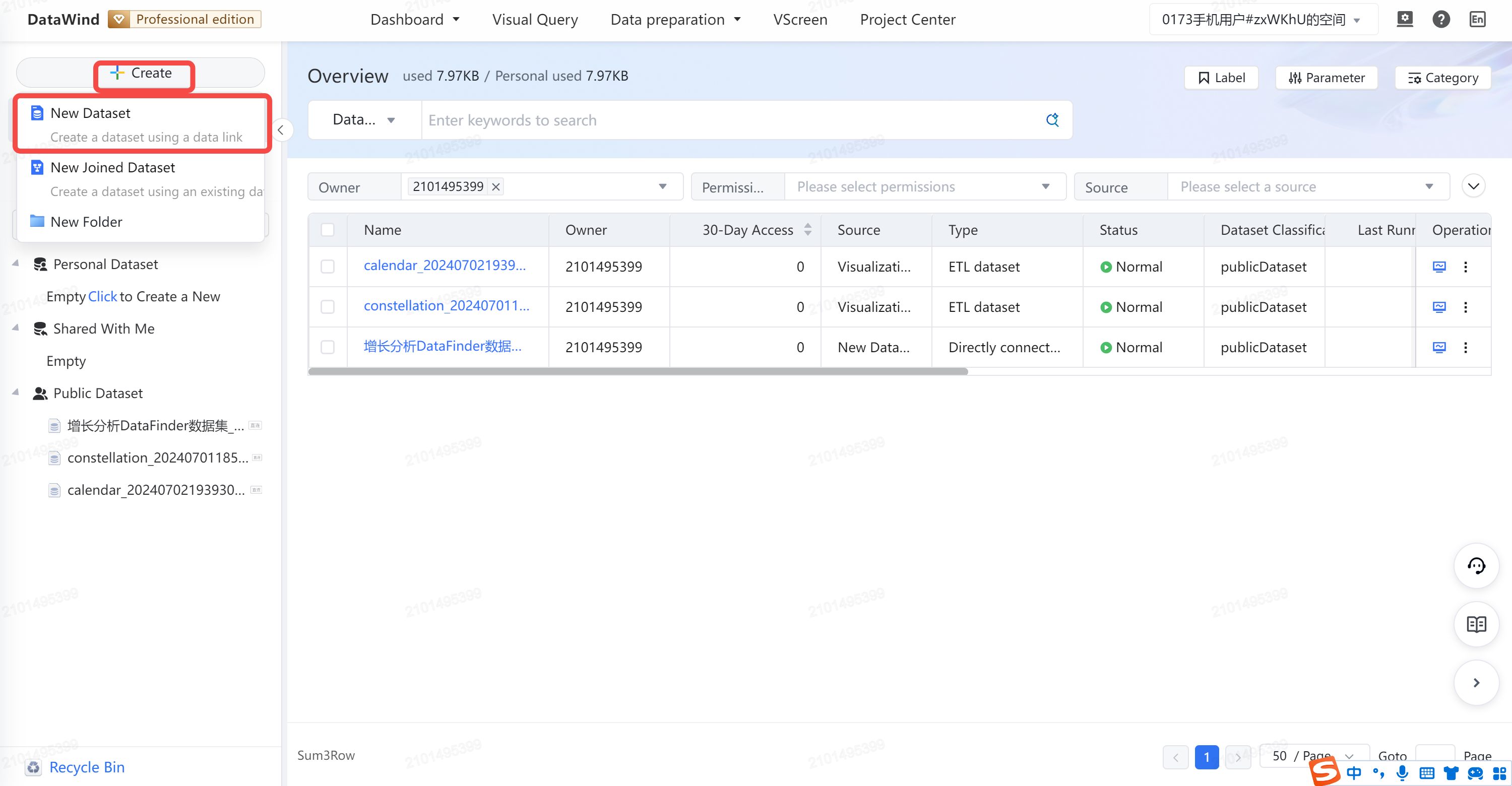1512x786 pixels.
Task: Click the New Folder icon
Action: click(x=37, y=221)
